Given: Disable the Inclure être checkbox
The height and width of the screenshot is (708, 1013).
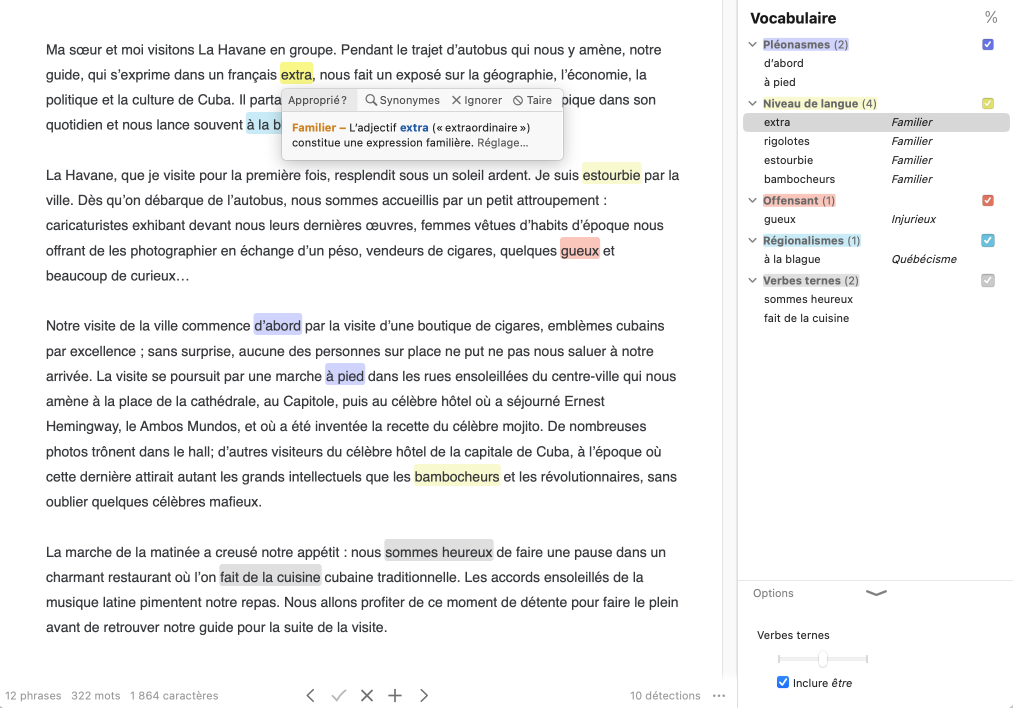Looking at the screenshot, I should point(783,683).
